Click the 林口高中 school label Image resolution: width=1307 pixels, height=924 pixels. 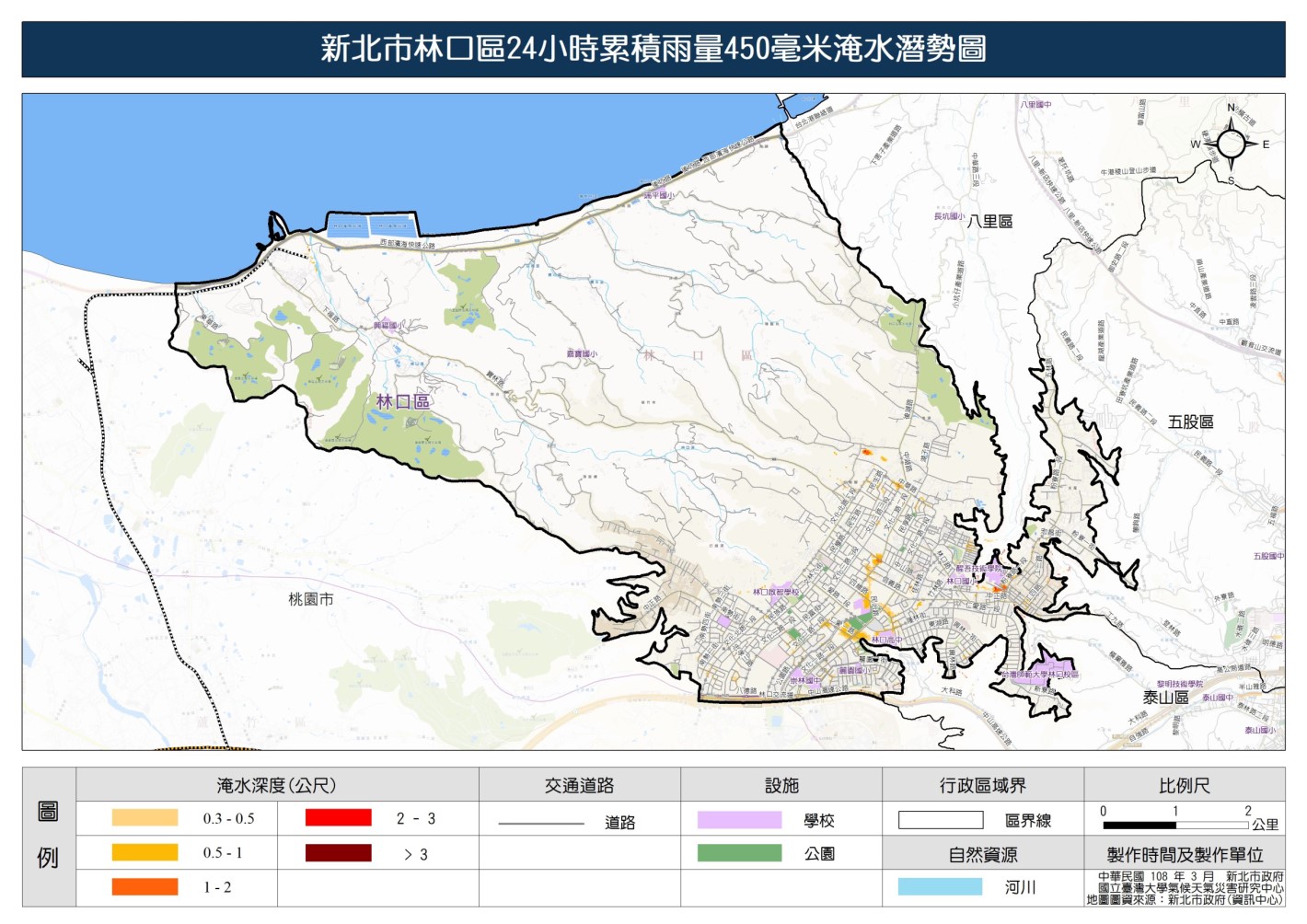point(887,639)
